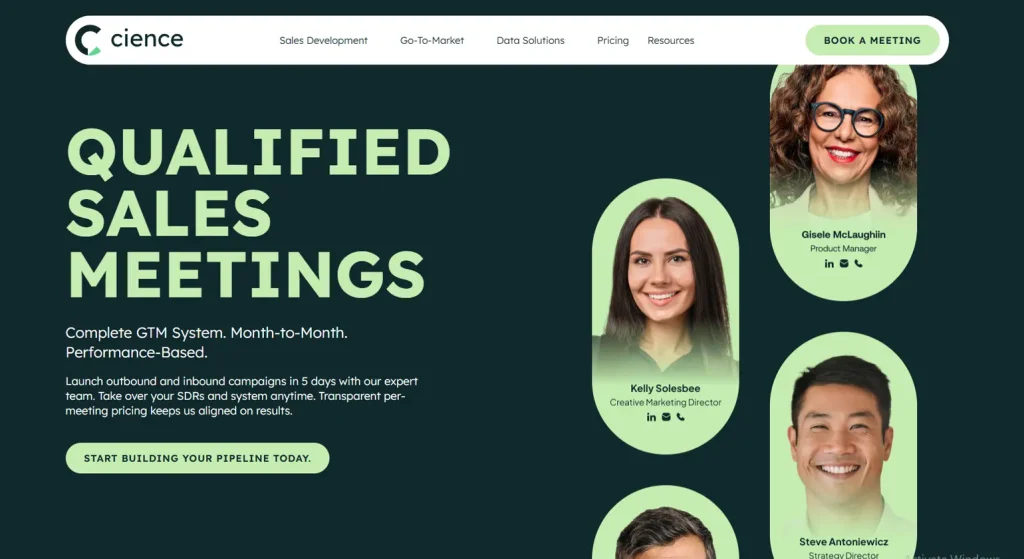Click the Kelly Solesbee name label

[665, 389]
